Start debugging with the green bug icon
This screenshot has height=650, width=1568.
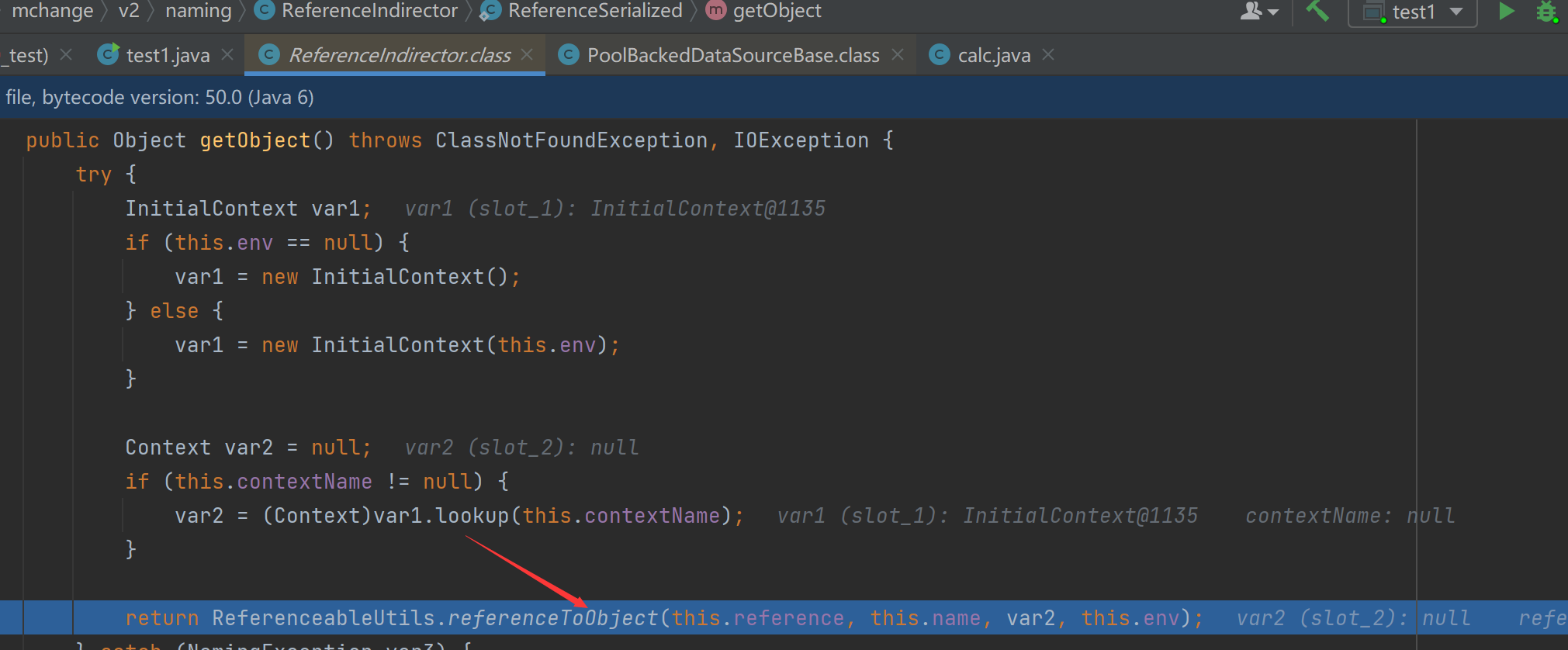click(x=1546, y=12)
